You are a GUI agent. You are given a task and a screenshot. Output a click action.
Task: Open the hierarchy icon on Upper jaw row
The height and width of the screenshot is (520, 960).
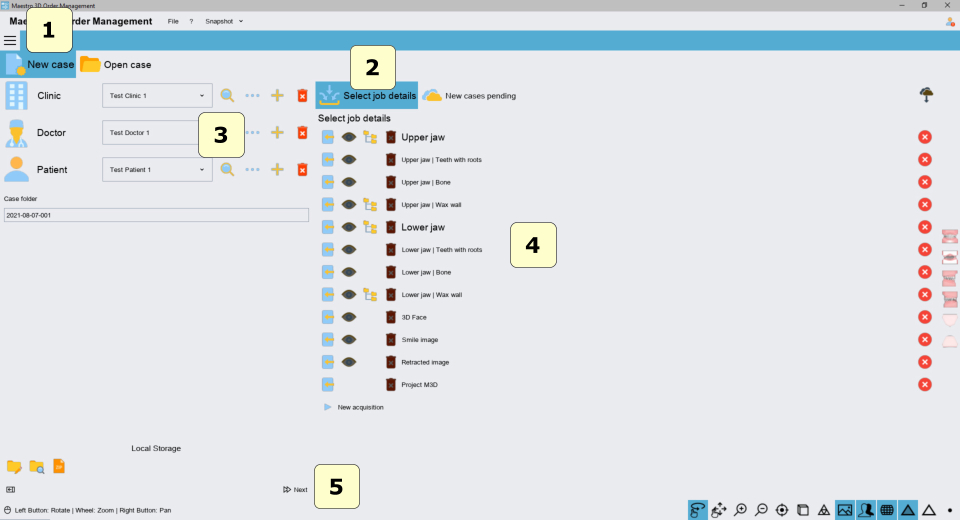point(370,137)
